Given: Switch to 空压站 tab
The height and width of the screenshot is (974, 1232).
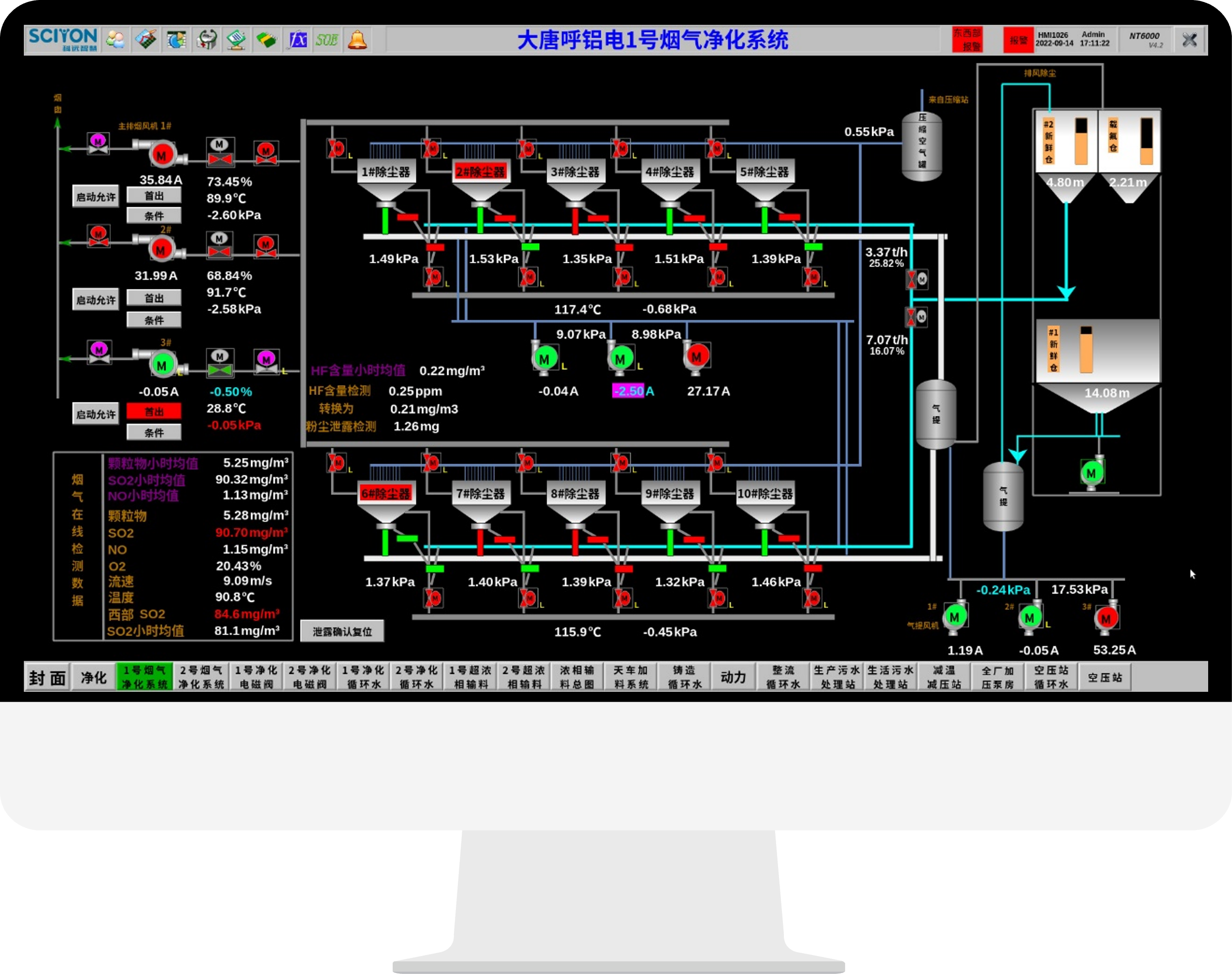Looking at the screenshot, I should point(1105,677).
